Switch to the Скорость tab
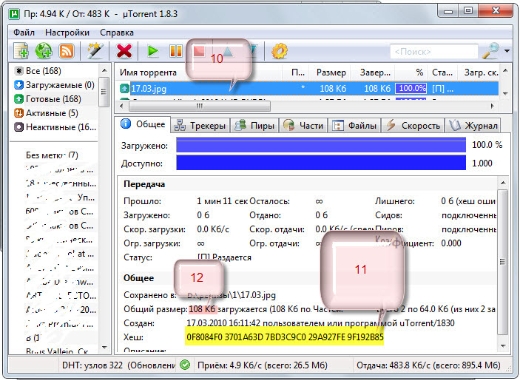 pyautogui.click(x=413, y=125)
